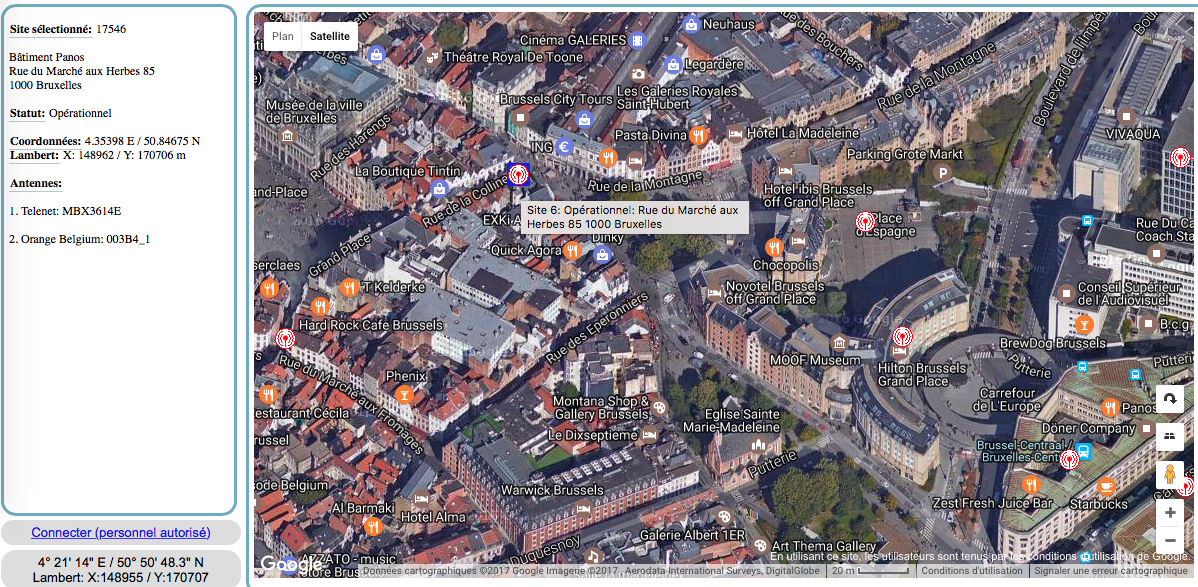Image resolution: width=1198 pixels, height=587 pixels.
Task: Click the Starbucks coffee icon
Action: 1106,485
